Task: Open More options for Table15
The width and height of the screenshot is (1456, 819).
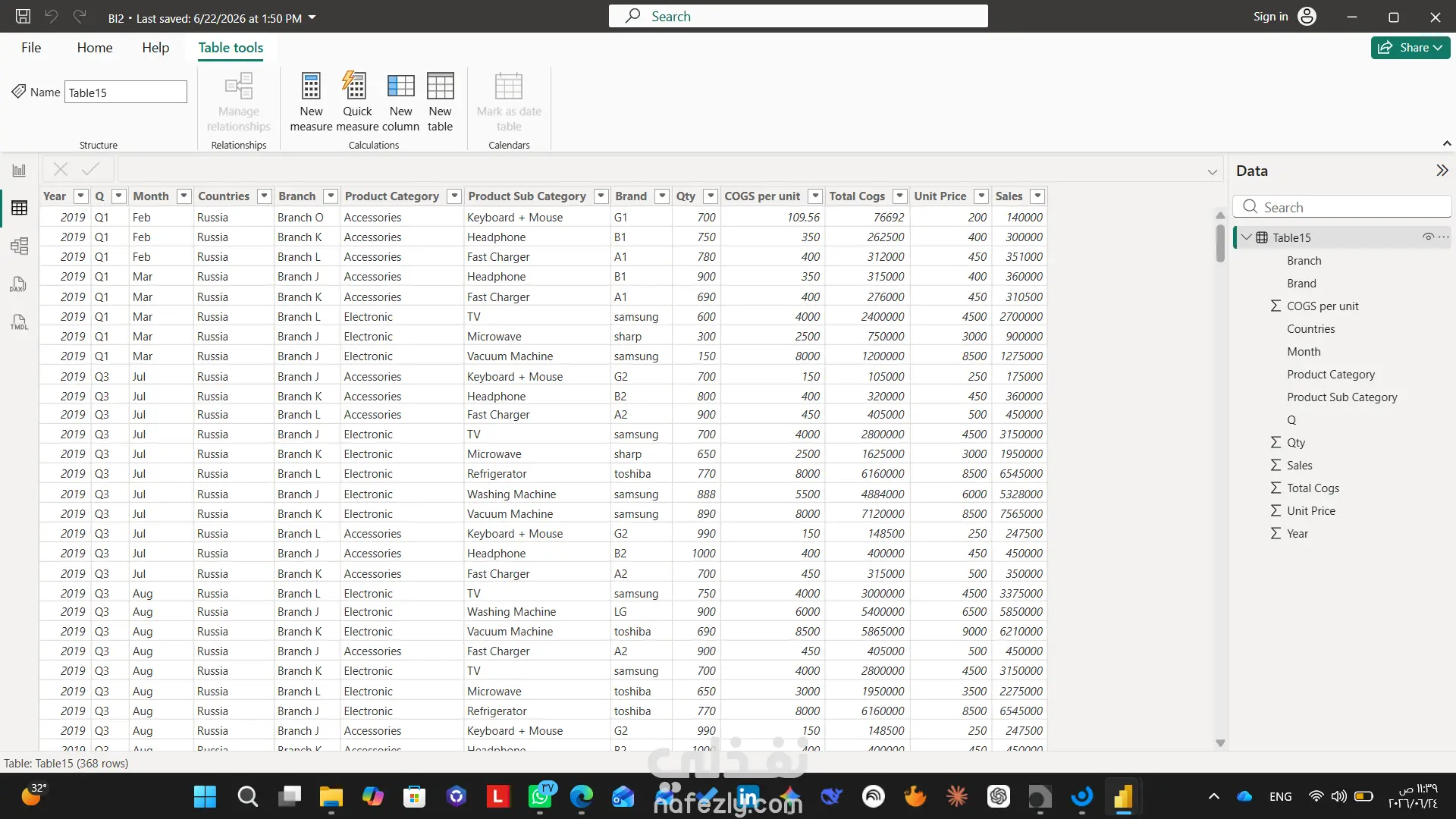Action: point(1444,237)
